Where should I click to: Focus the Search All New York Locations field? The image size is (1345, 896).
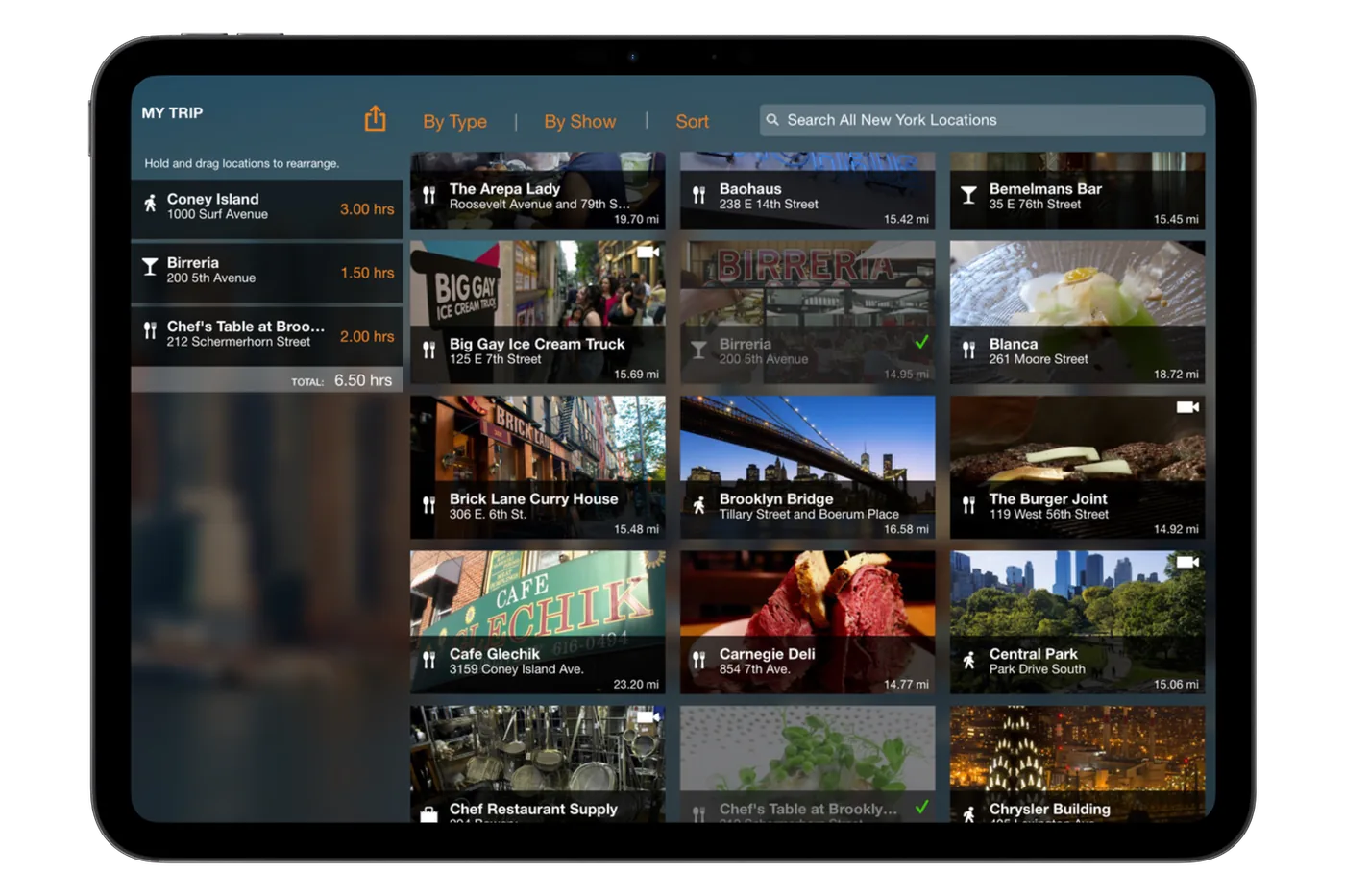click(982, 120)
